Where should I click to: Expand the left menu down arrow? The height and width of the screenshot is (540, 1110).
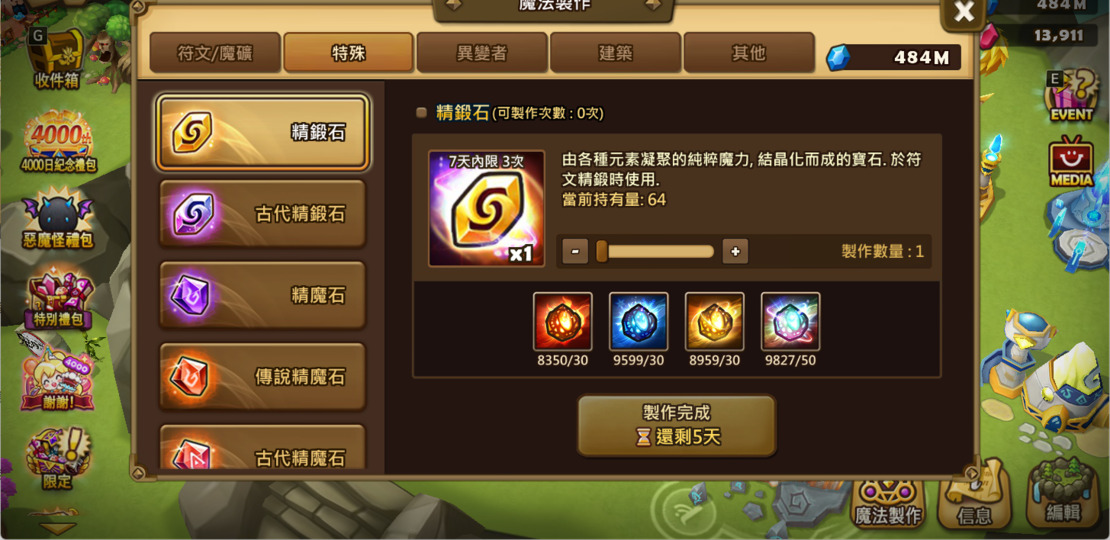57,528
